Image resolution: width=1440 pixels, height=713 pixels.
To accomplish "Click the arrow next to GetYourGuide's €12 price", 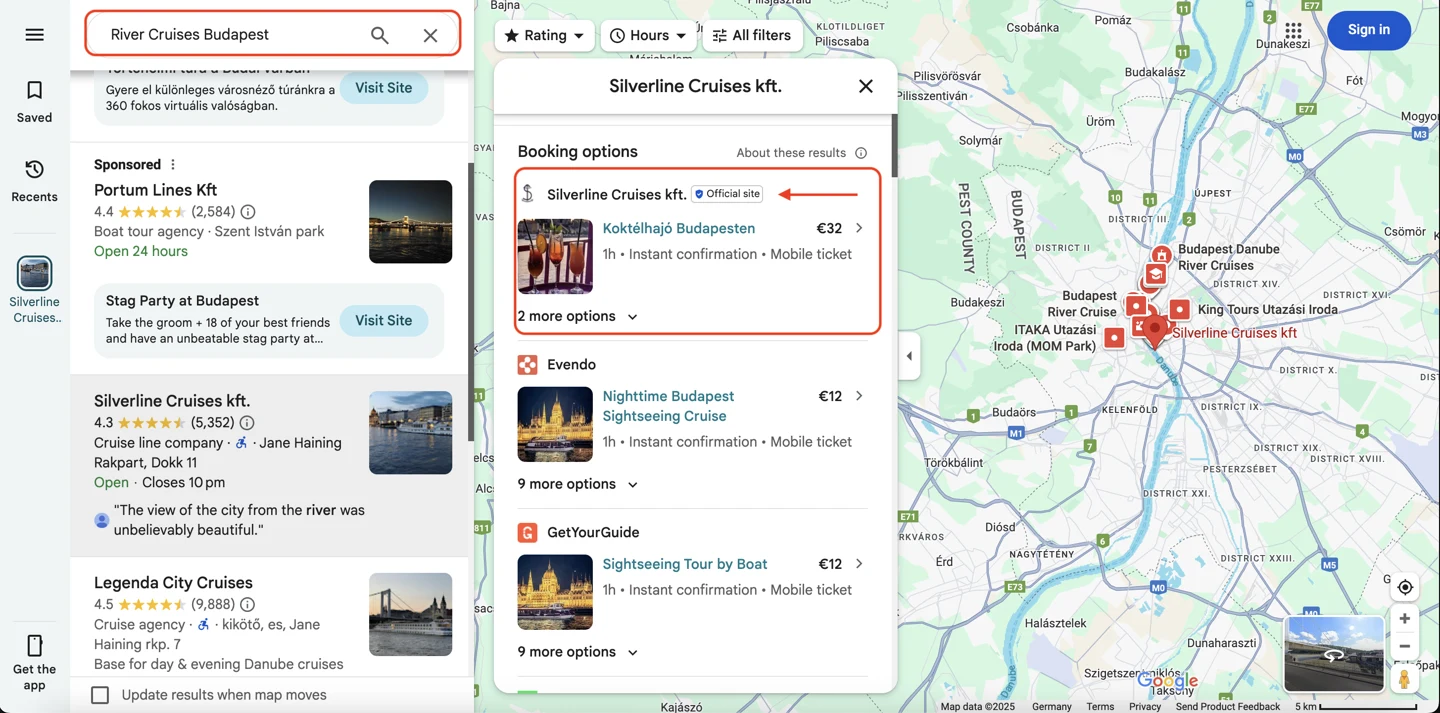I will 859,564.
